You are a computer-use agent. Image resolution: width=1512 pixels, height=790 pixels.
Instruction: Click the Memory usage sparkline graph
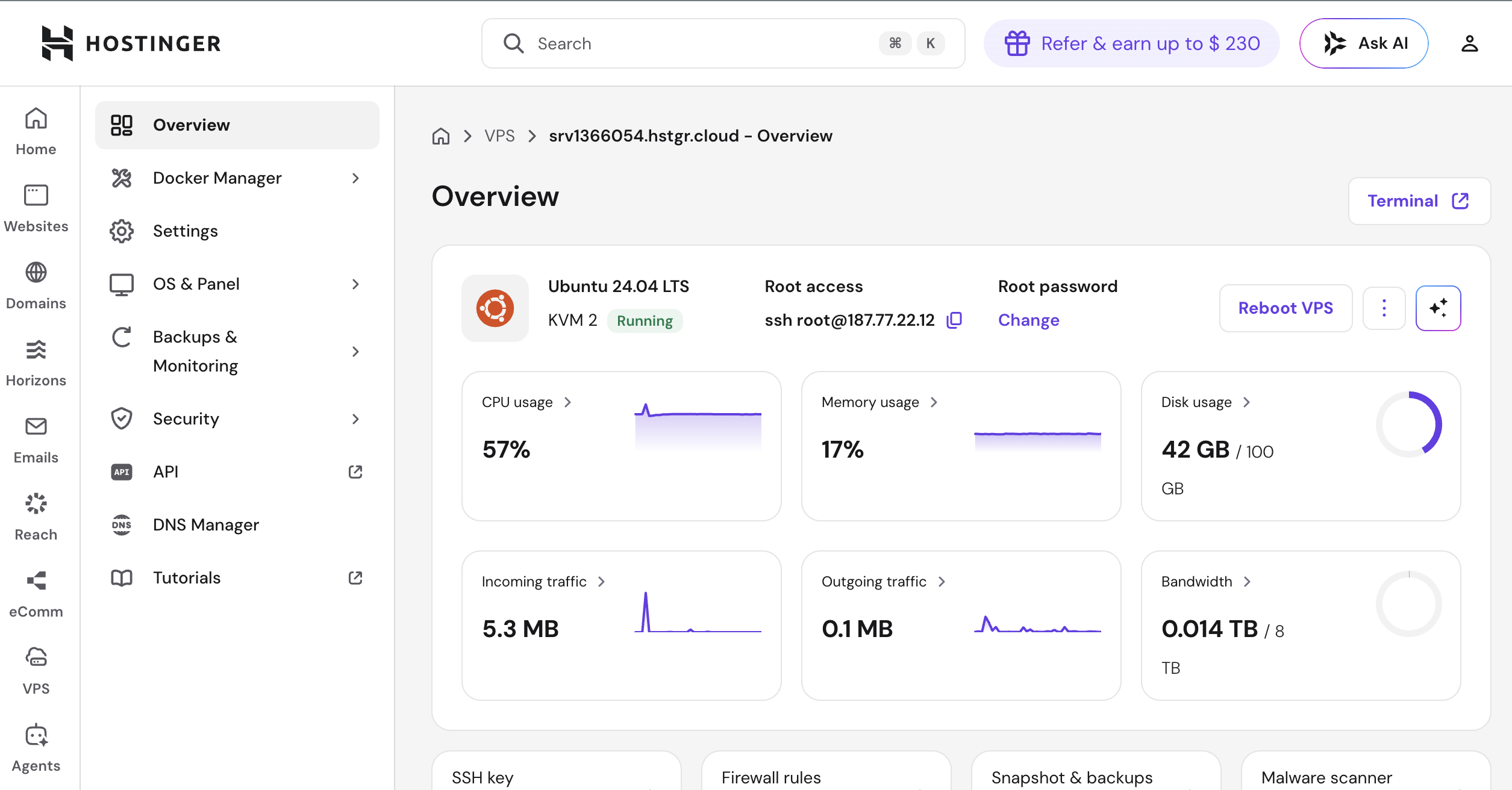(x=1037, y=441)
